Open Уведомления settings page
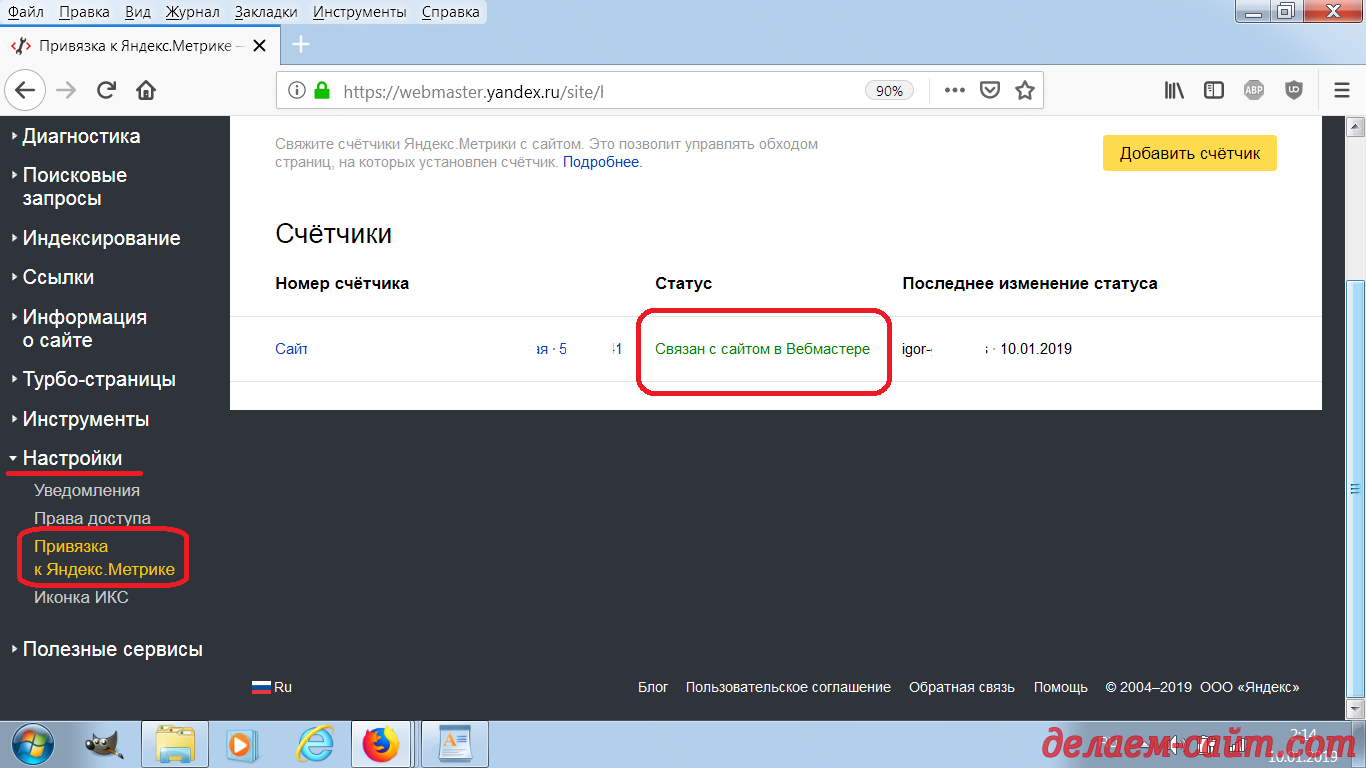 pos(87,490)
